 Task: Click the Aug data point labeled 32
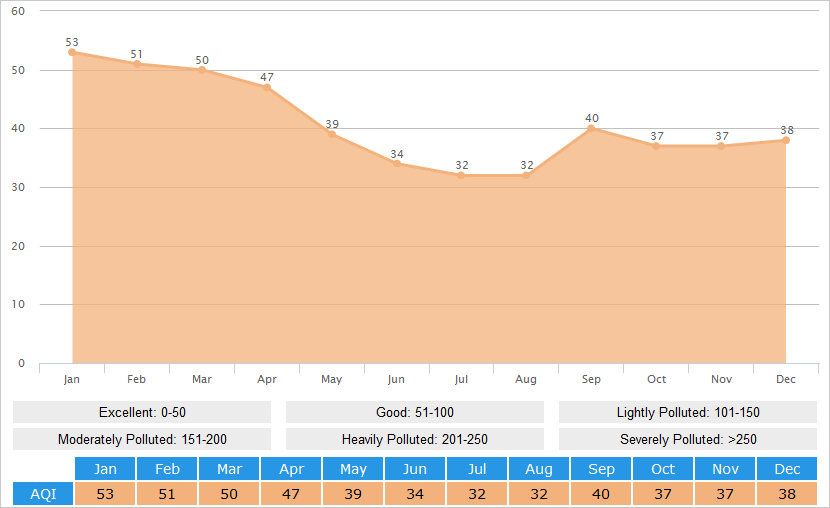(526, 175)
